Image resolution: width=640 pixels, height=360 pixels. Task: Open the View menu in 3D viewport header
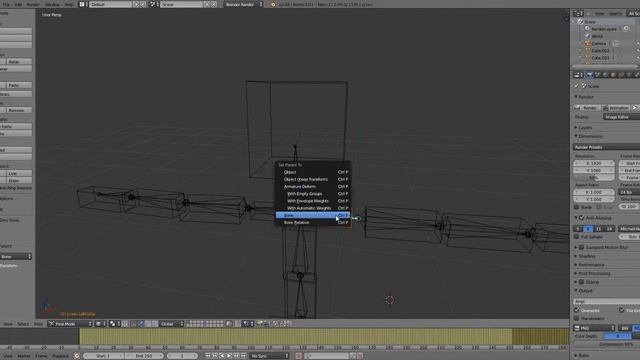click(x=8, y=324)
